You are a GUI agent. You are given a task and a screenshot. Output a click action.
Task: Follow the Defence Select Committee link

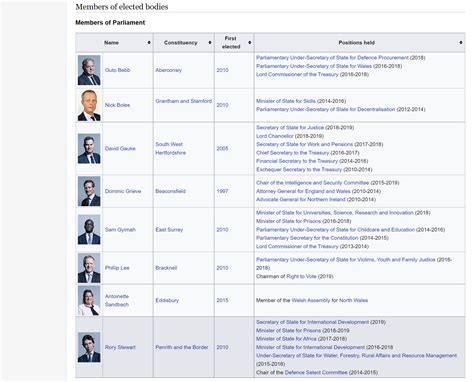[316, 372]
